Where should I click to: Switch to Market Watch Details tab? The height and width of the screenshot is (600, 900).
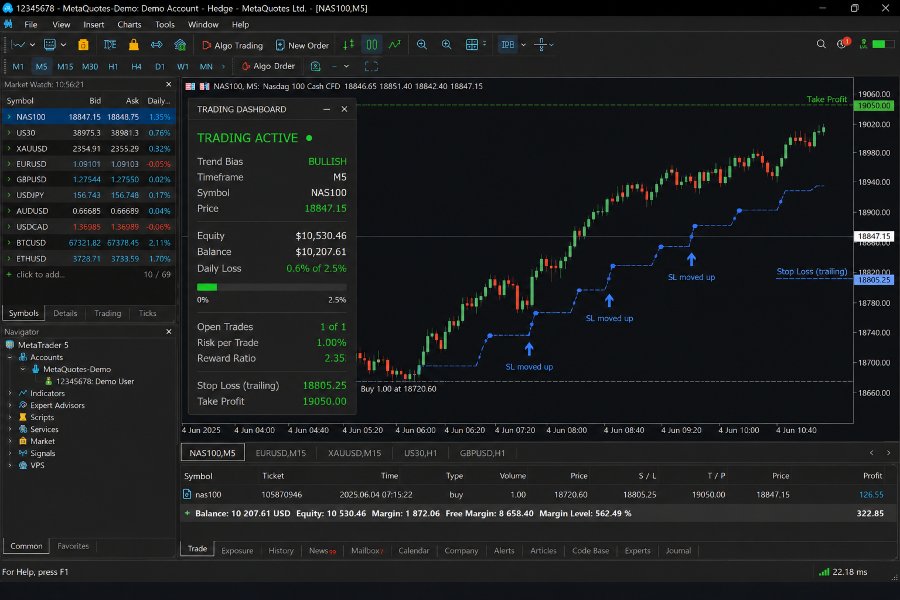[x=65, y=313]
